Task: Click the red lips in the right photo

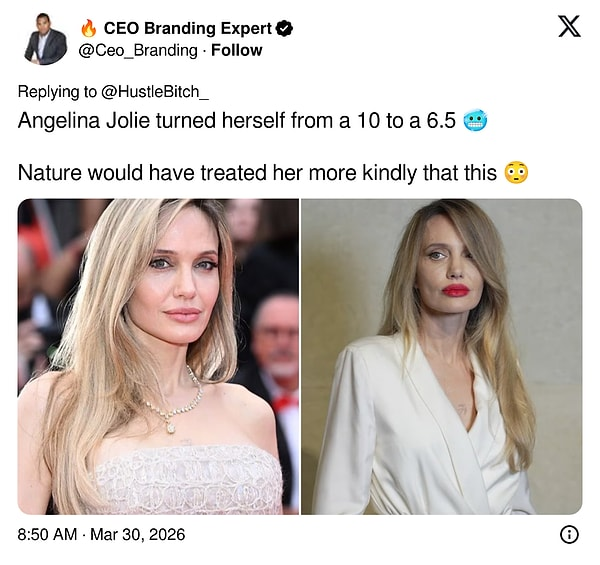Action: 456,291
